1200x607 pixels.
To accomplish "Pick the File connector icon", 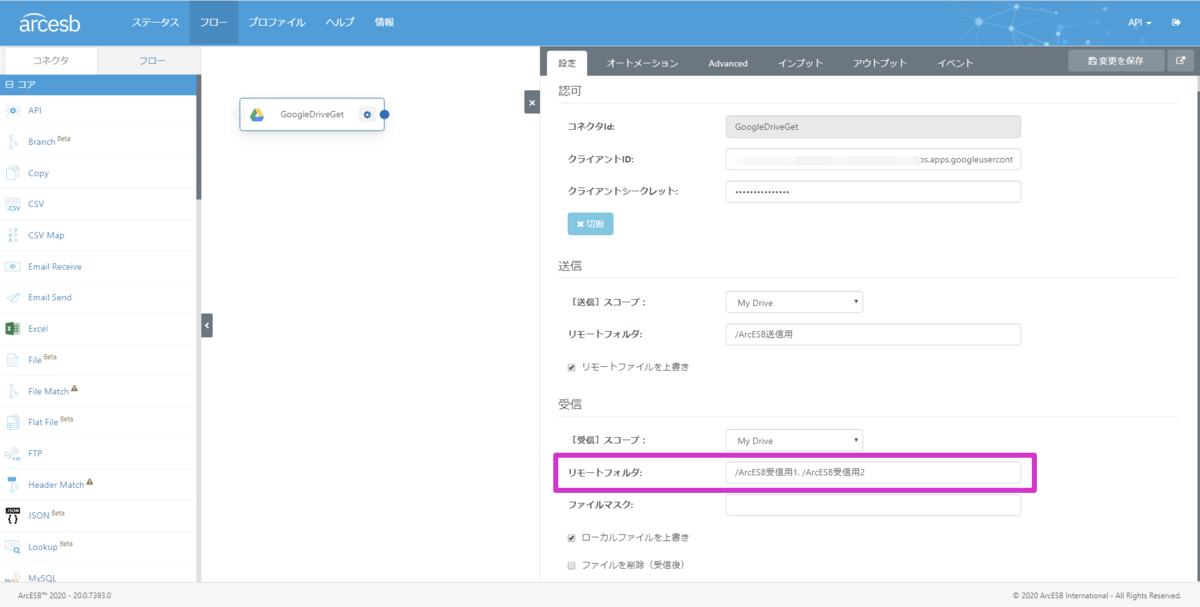I will coord(13,360).
